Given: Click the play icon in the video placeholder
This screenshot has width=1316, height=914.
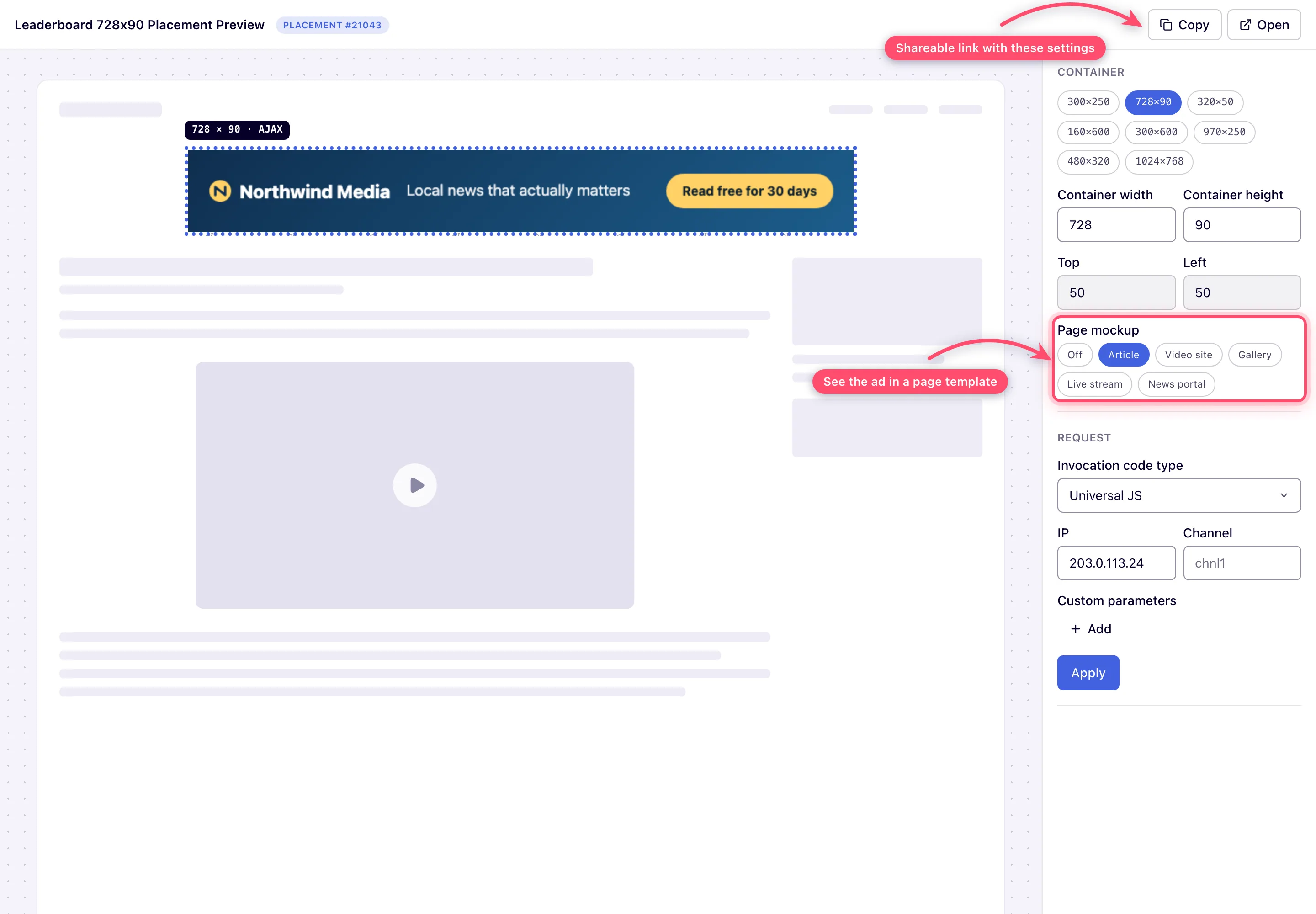Looking at the screenshot, I should tap(415, 485).
